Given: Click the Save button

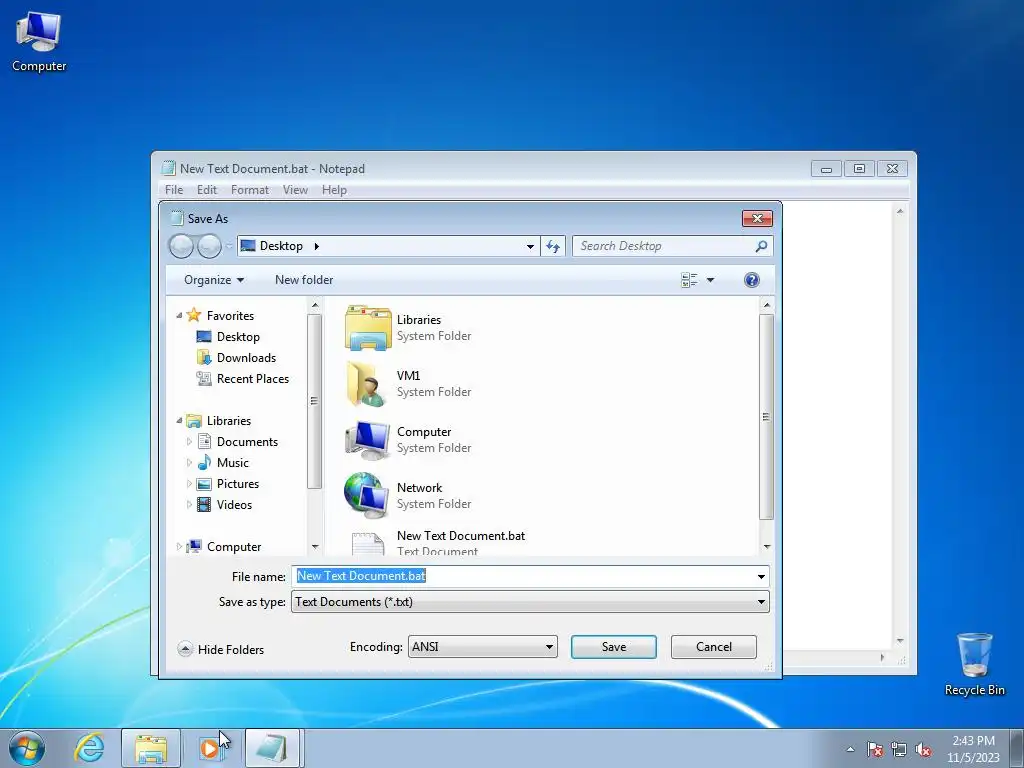Looking at the screenshot, I should pyautogui.click(x=614, y=647).
